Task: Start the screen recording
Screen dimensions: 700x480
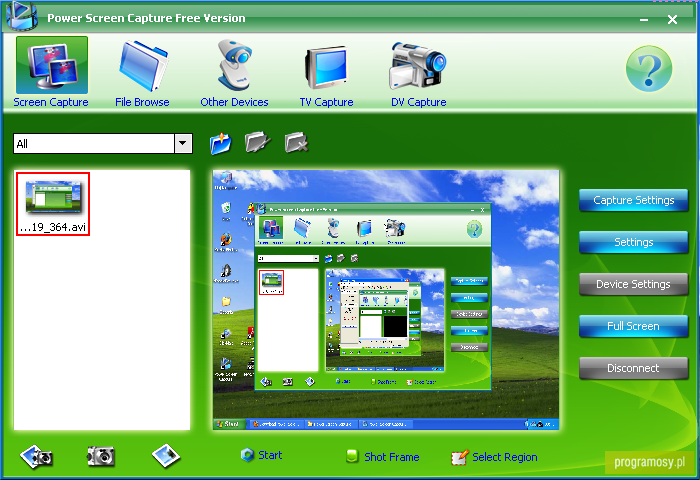Action: pyautogui.click(x=261, y=455)
